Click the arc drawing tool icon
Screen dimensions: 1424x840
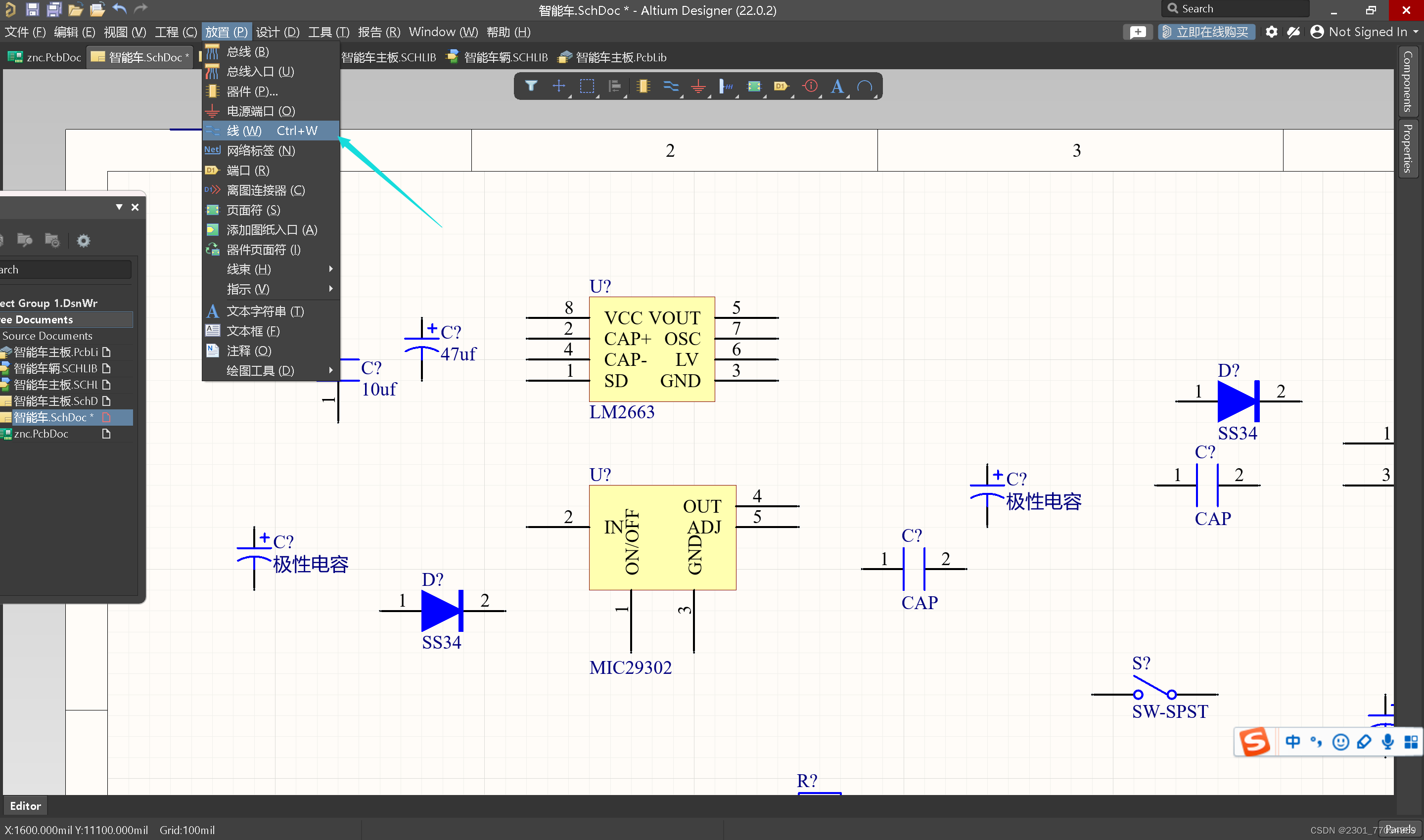pos(865,86)
